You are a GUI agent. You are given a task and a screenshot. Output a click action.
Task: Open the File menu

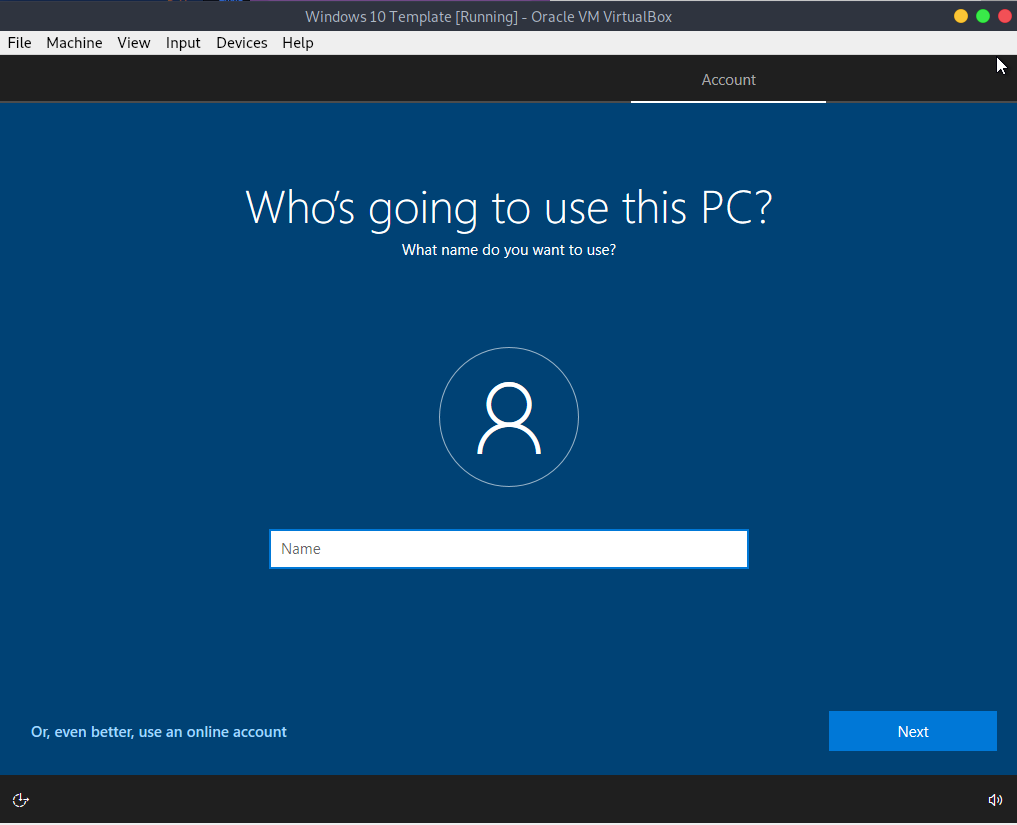click(19, 43)
